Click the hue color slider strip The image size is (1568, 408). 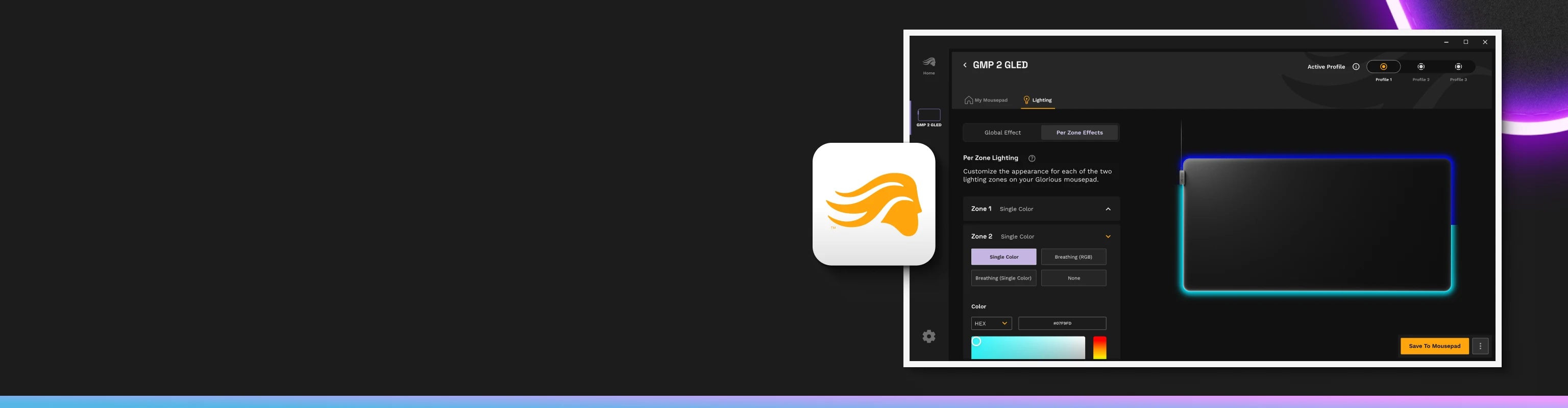click(1099, 348)
